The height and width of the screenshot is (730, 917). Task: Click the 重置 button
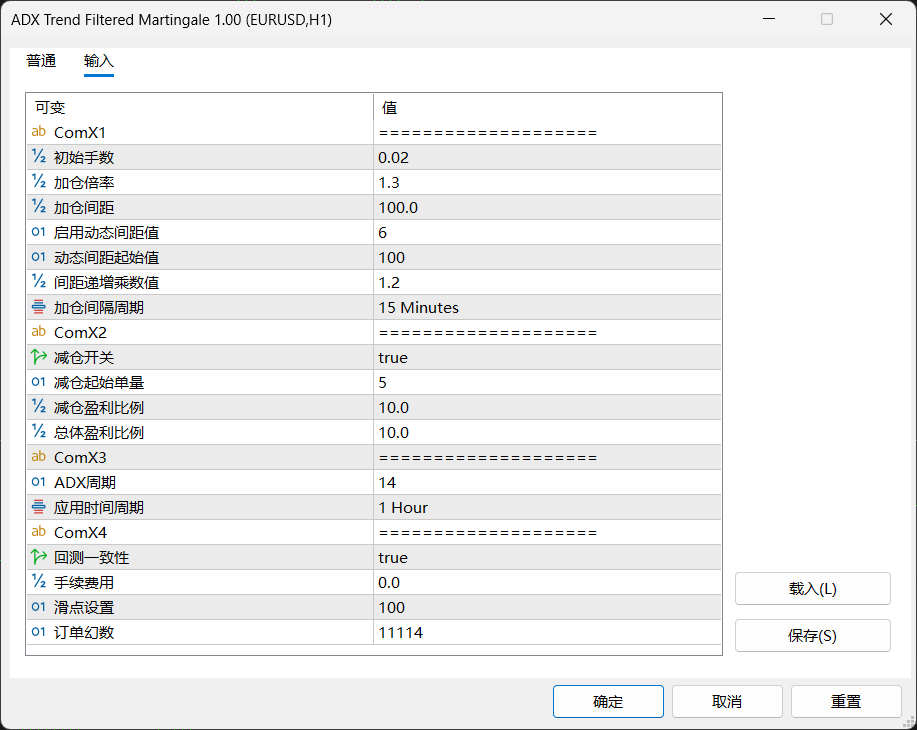click(x=846, y=701)
